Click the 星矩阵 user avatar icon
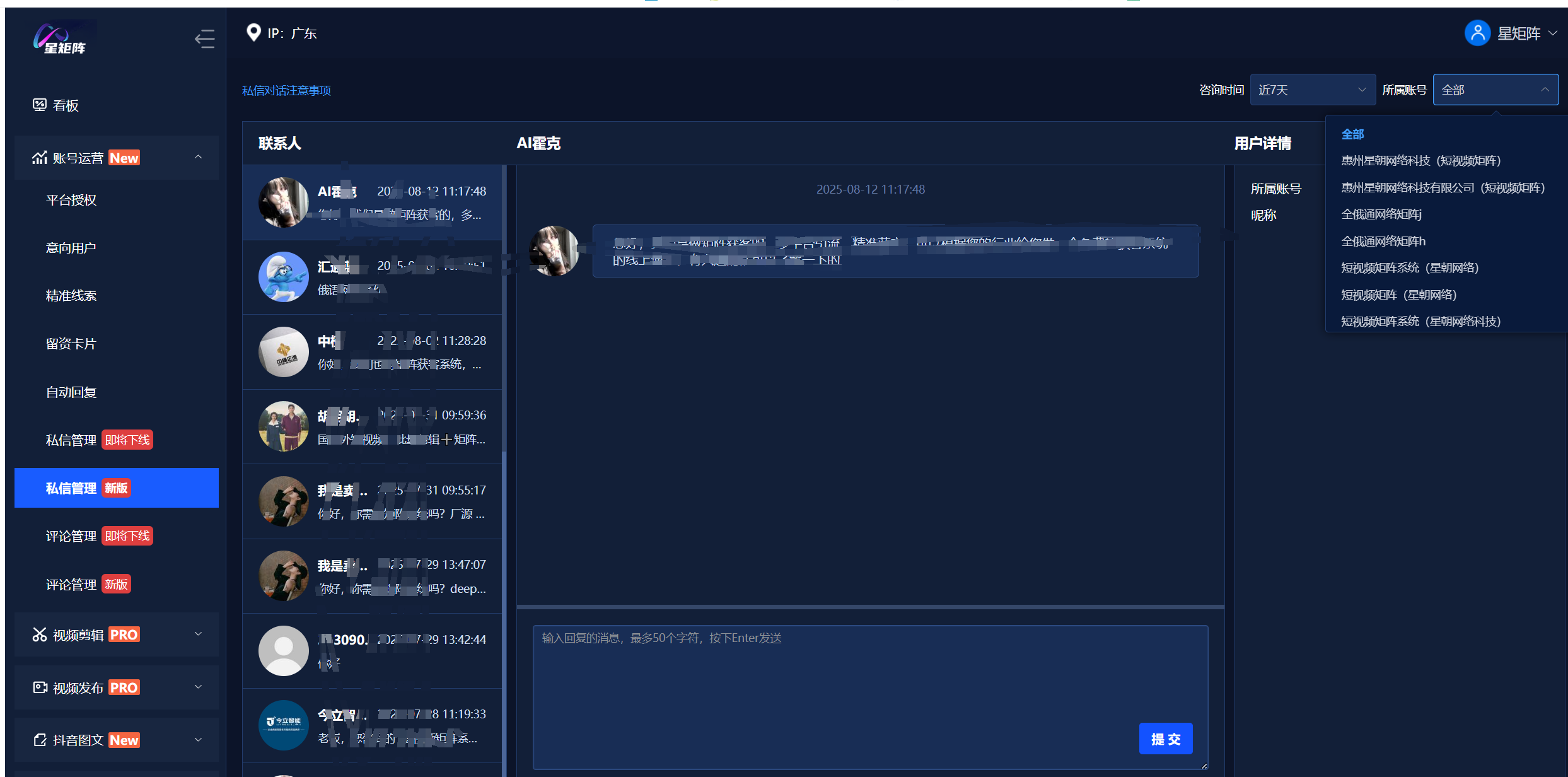This screenshot has width=1568, height=777. click(1477, 33)
